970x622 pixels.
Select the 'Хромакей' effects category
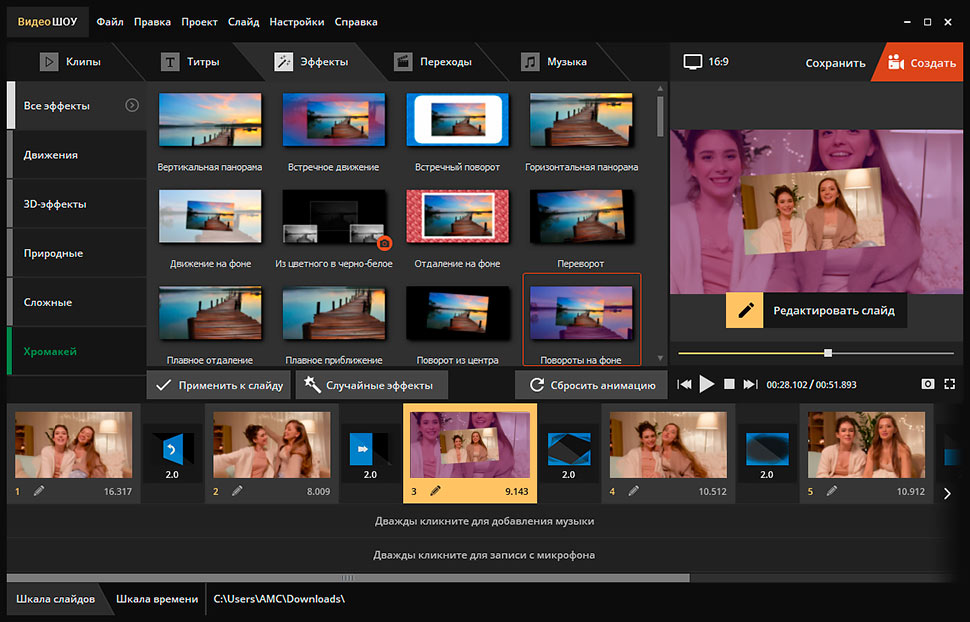[x=51, y=351]
